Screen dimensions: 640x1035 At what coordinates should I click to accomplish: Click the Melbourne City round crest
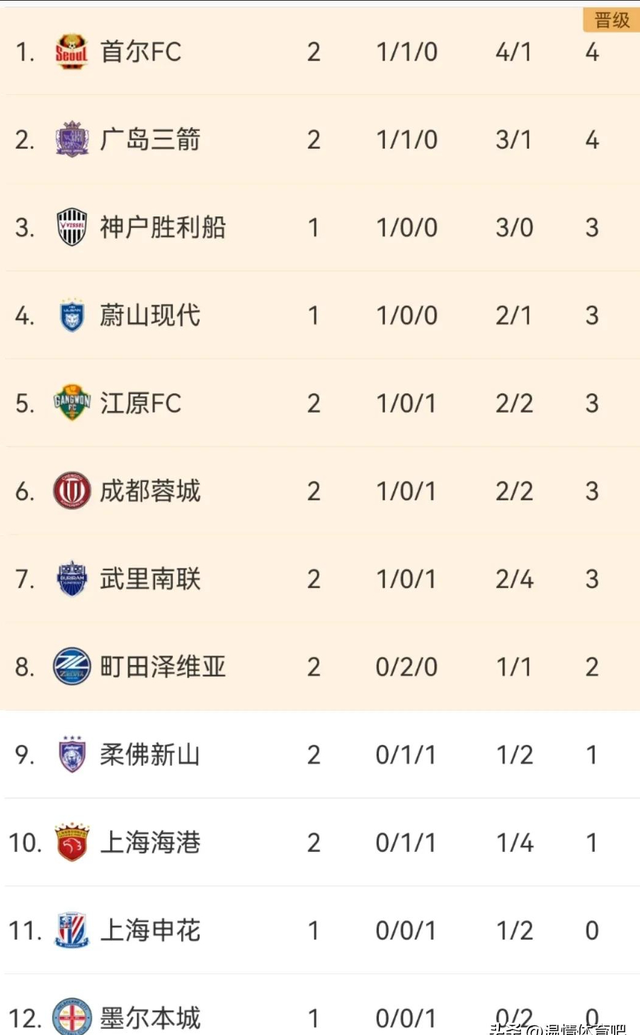tap(72, 1015)
